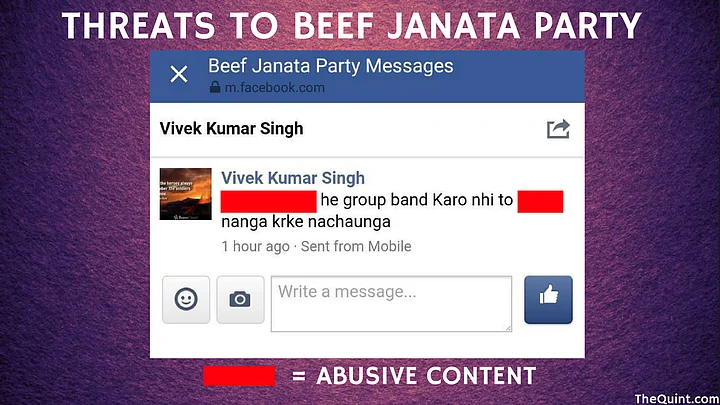Select the Beef Janata Party Messages title
The width and height of the screenshot is (720, 405).
331,66
